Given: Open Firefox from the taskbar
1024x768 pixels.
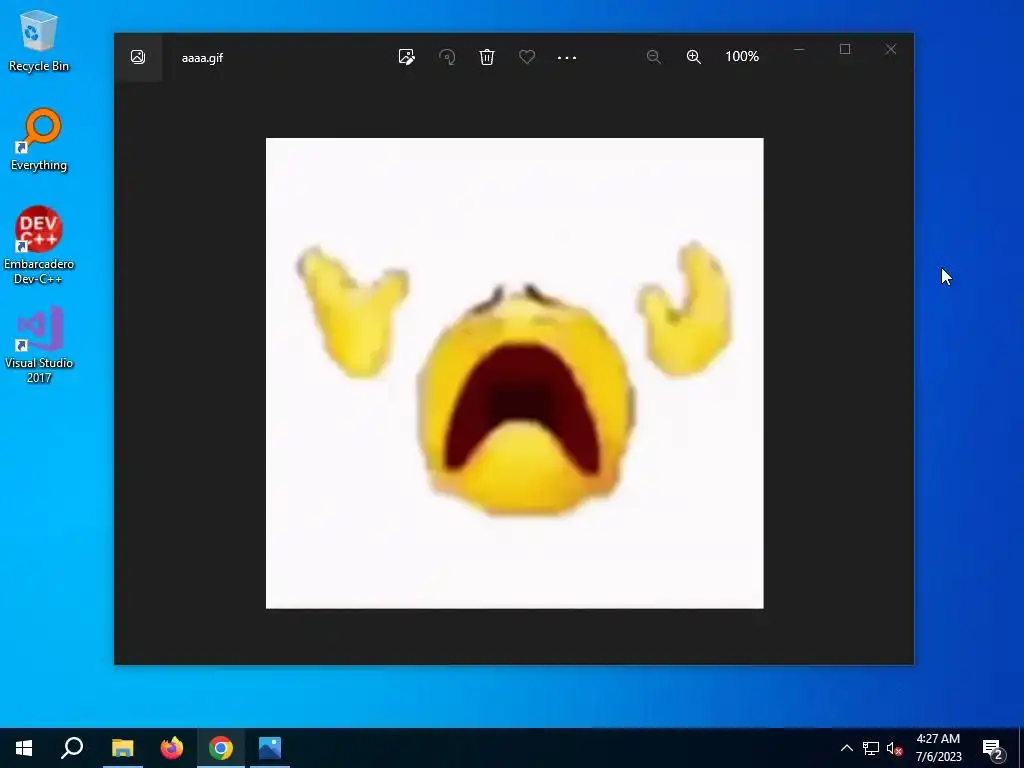Looking at the screenshot, I should [172, 748].
